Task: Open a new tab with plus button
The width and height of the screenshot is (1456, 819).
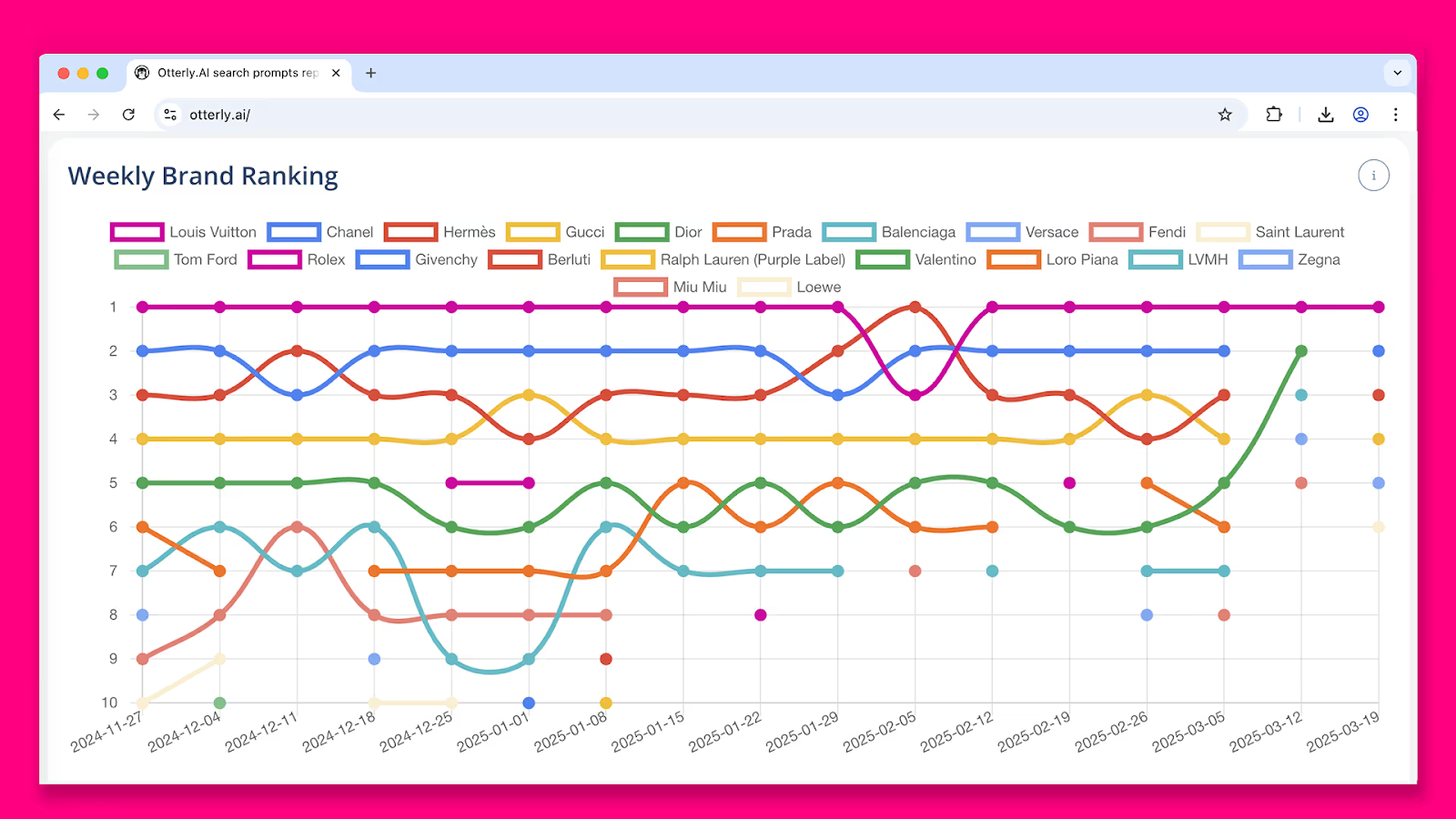Action: pyautogui.click(x=370, y=73)
